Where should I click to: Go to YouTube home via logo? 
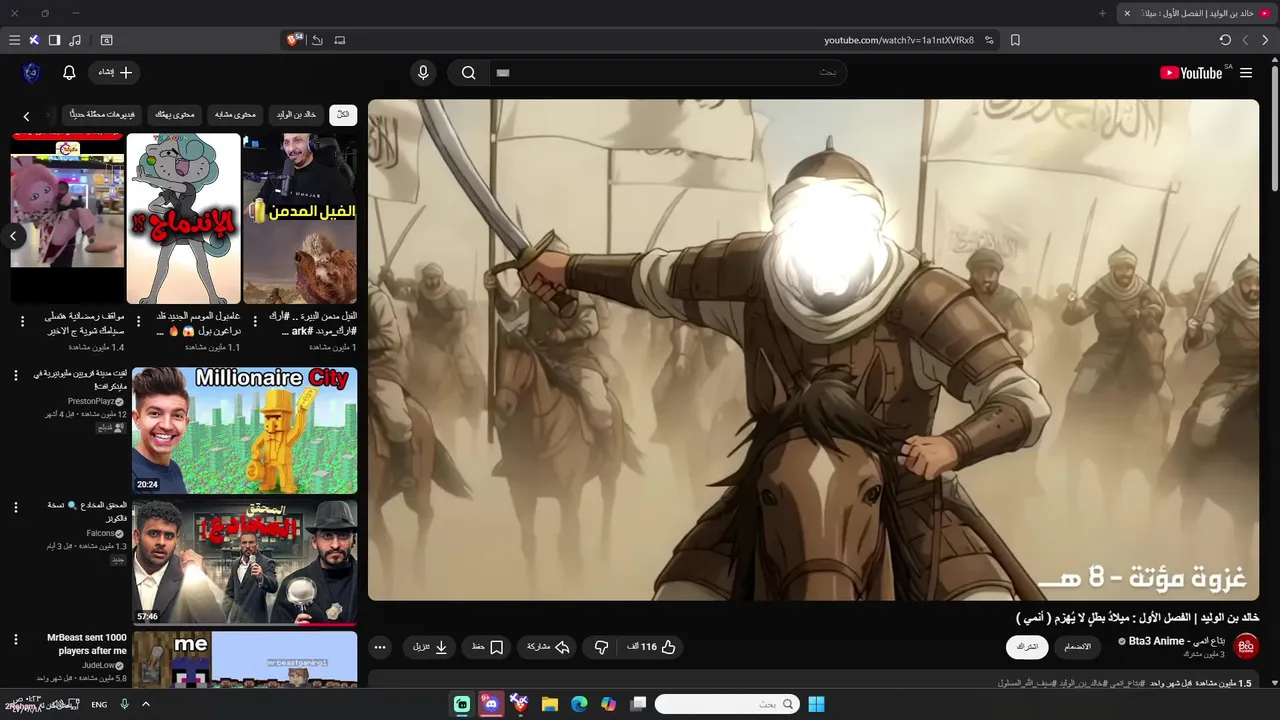(x=1191, y=73)
